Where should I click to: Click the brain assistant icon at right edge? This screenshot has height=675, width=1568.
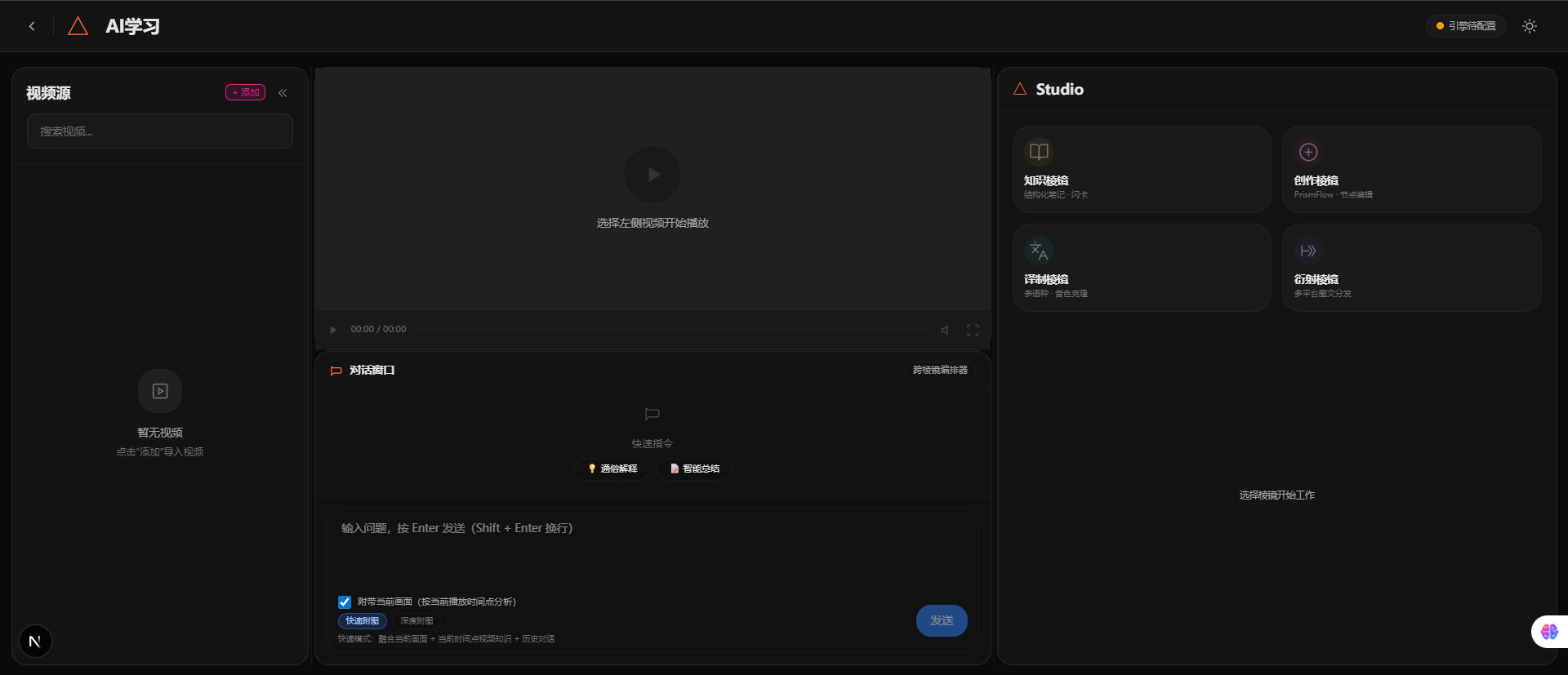click(1548, 632)
